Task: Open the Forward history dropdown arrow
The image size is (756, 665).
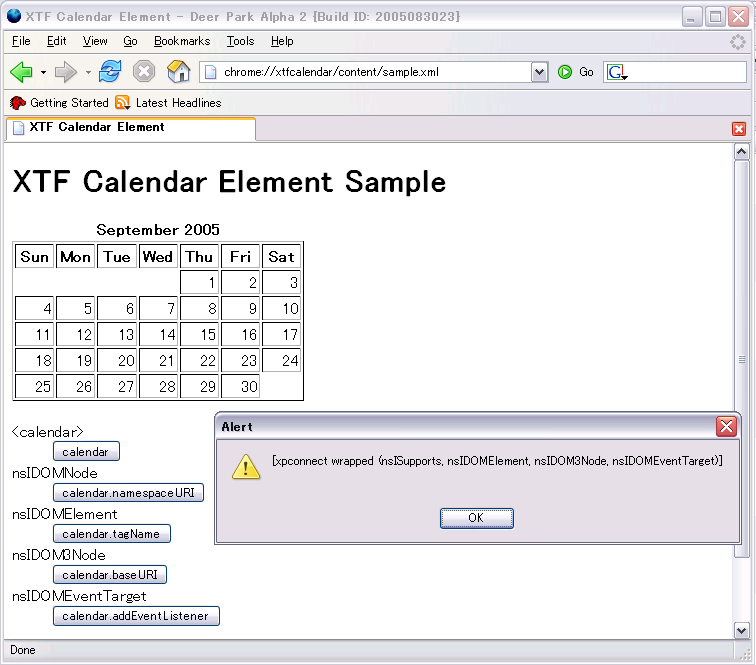Action: 88,73
